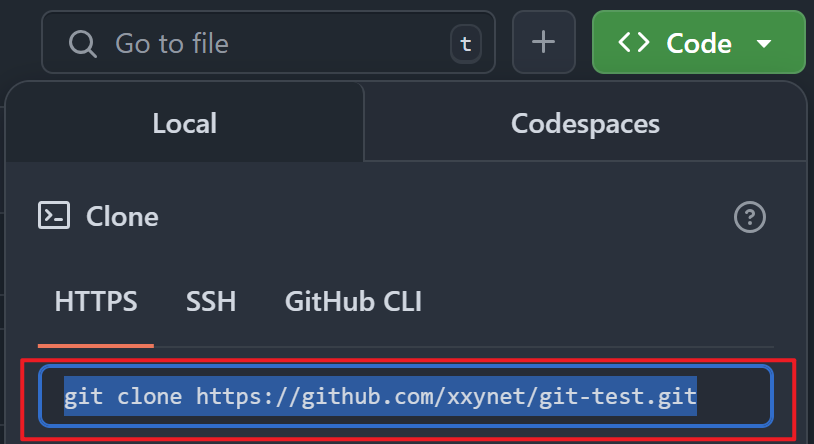Select the HTTPS clone option
Viewport: 814px width, 444px height.
(x=96, y=301)
